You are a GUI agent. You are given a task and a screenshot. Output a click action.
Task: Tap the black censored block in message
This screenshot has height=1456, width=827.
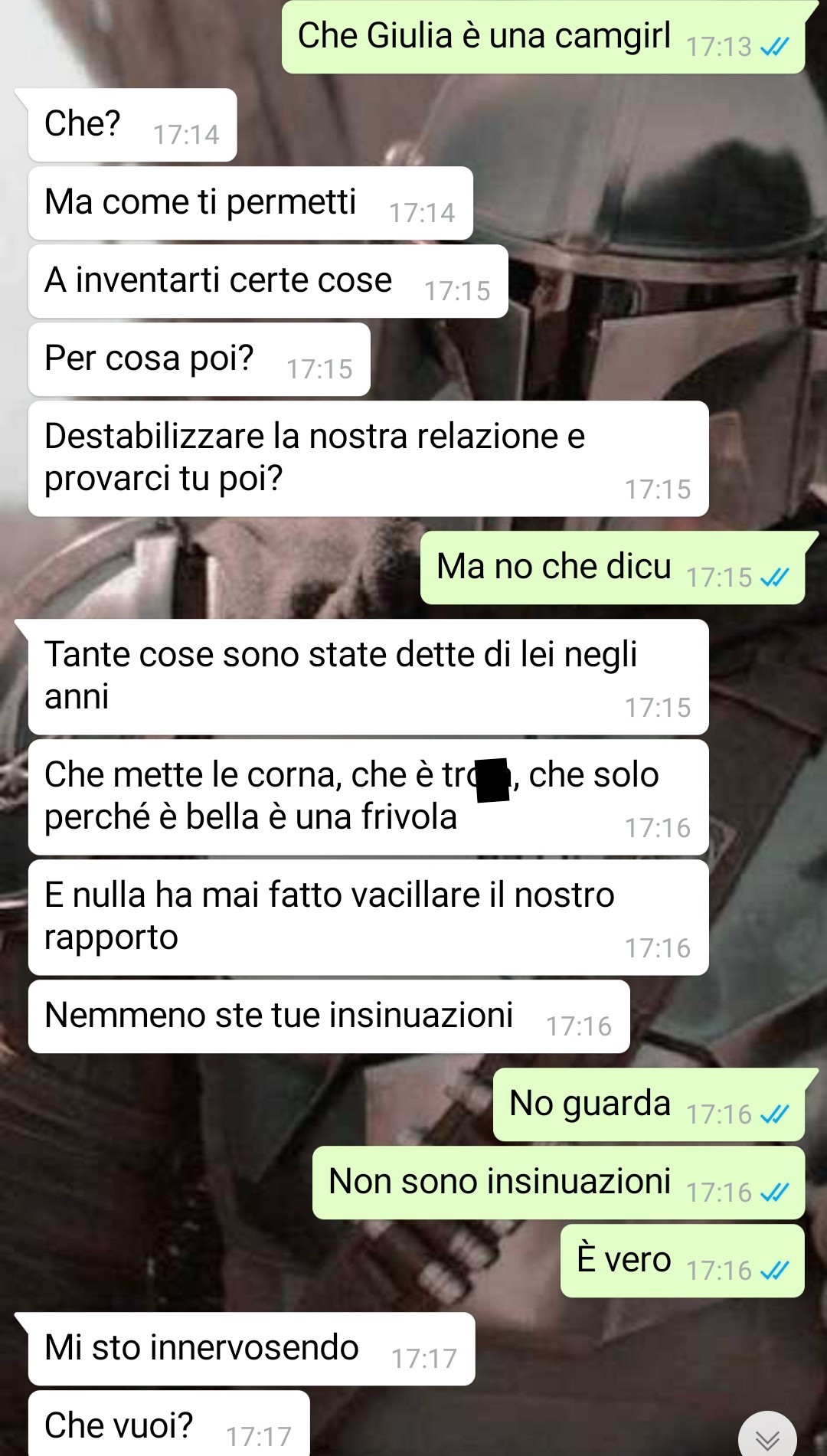[x=493, y=780]
